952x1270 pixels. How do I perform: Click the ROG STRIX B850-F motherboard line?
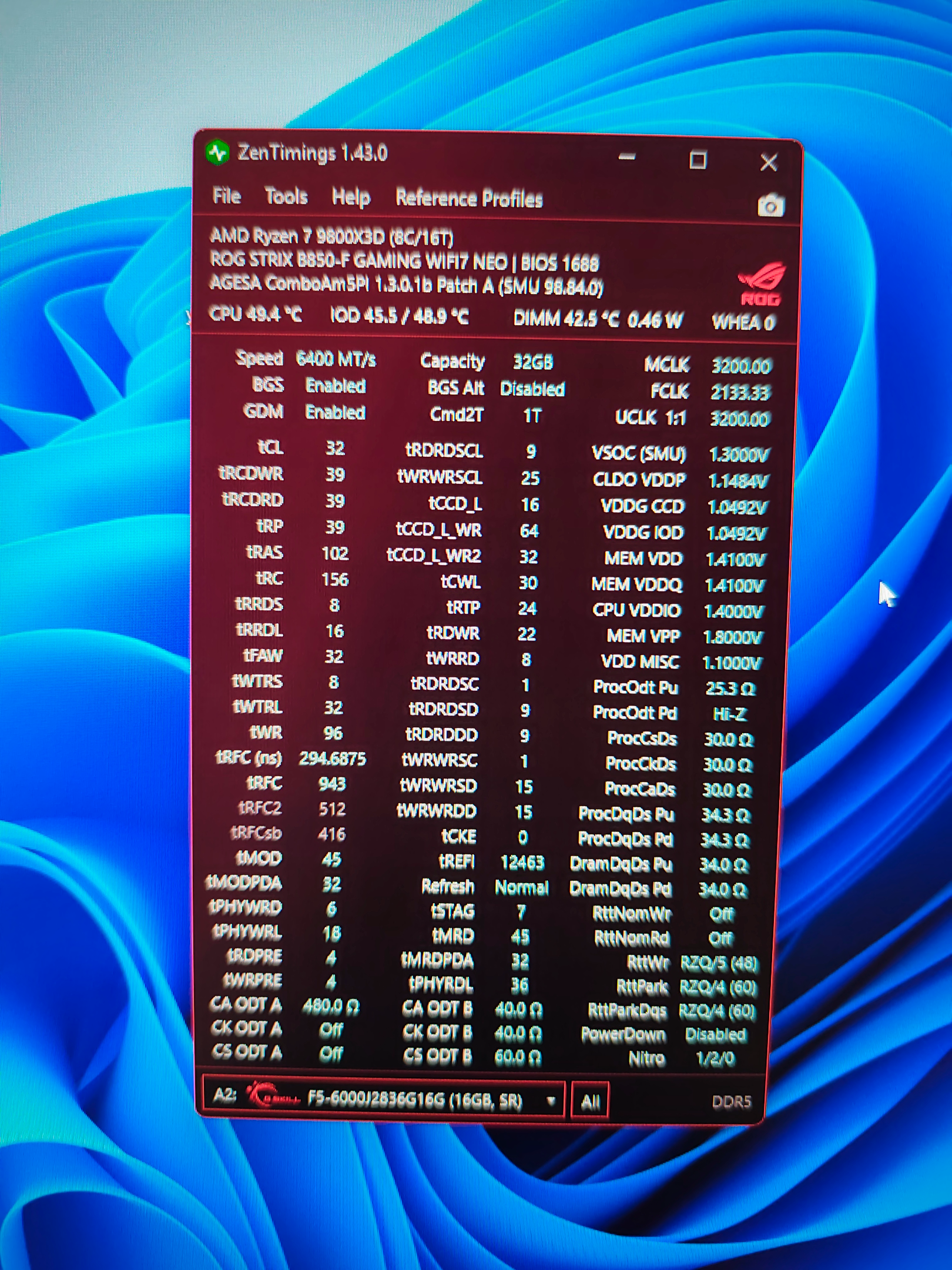point(404,261)
